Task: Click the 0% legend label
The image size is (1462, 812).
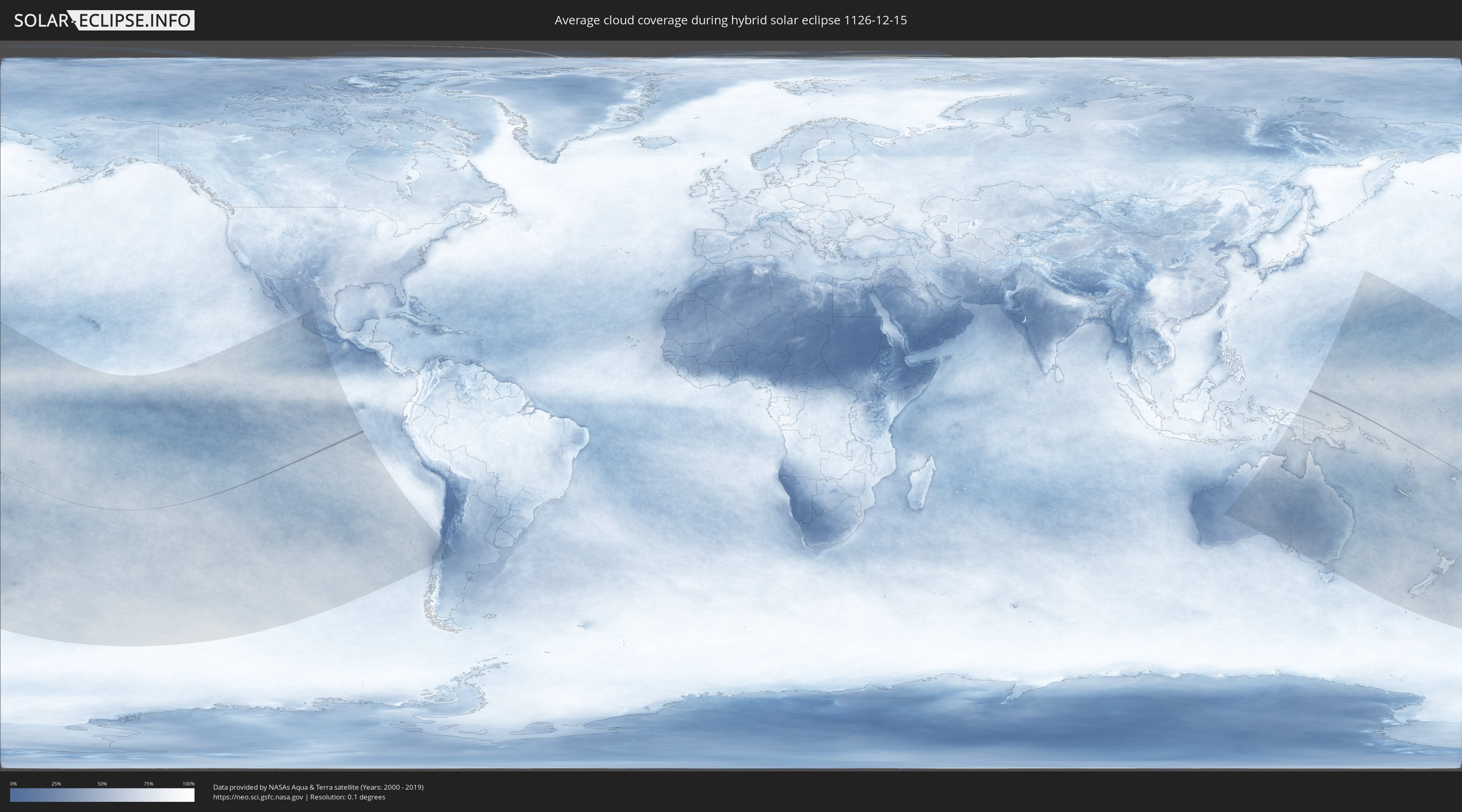Action: tap(13, 784)
